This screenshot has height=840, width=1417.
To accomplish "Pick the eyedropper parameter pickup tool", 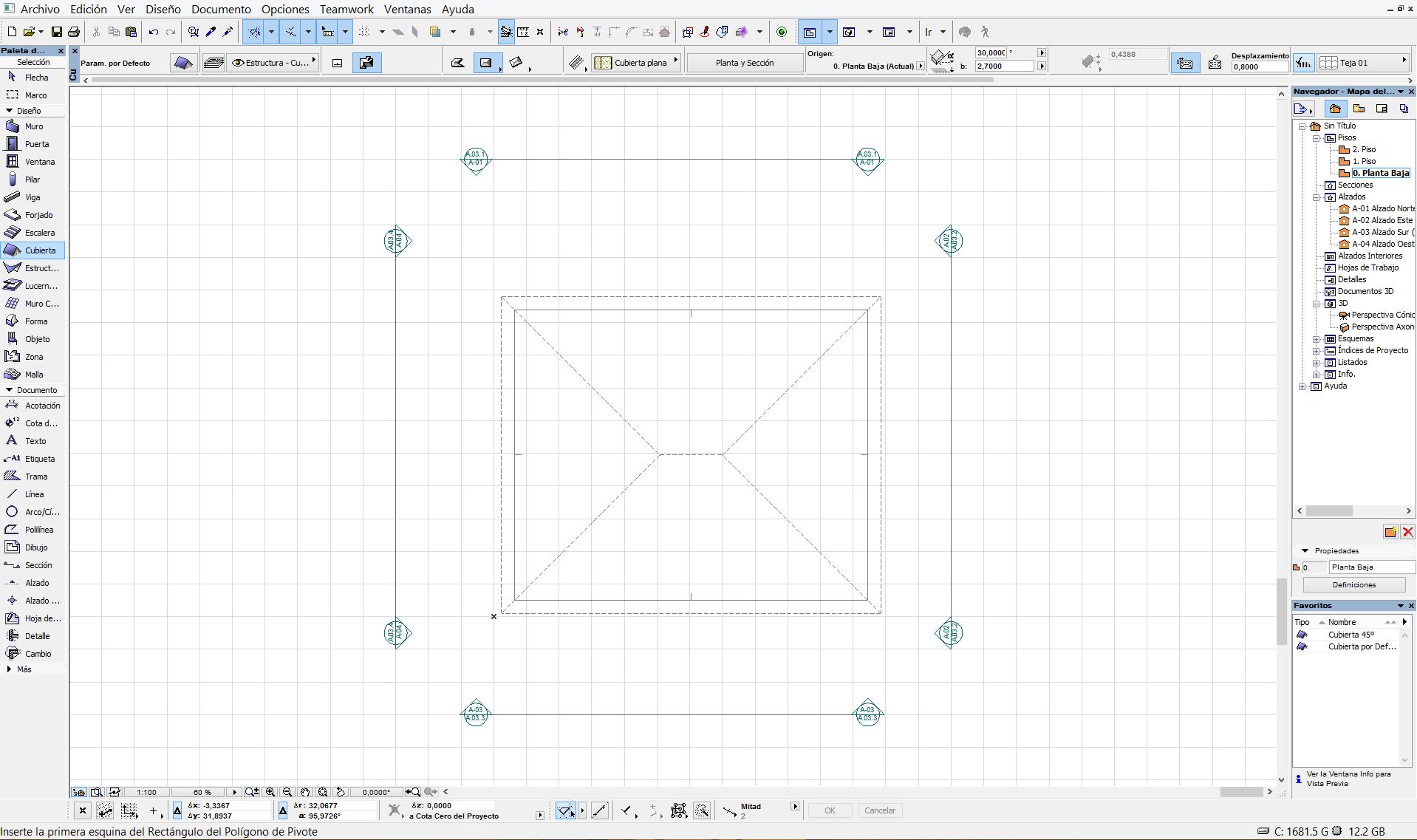I will tap(211, 32).
